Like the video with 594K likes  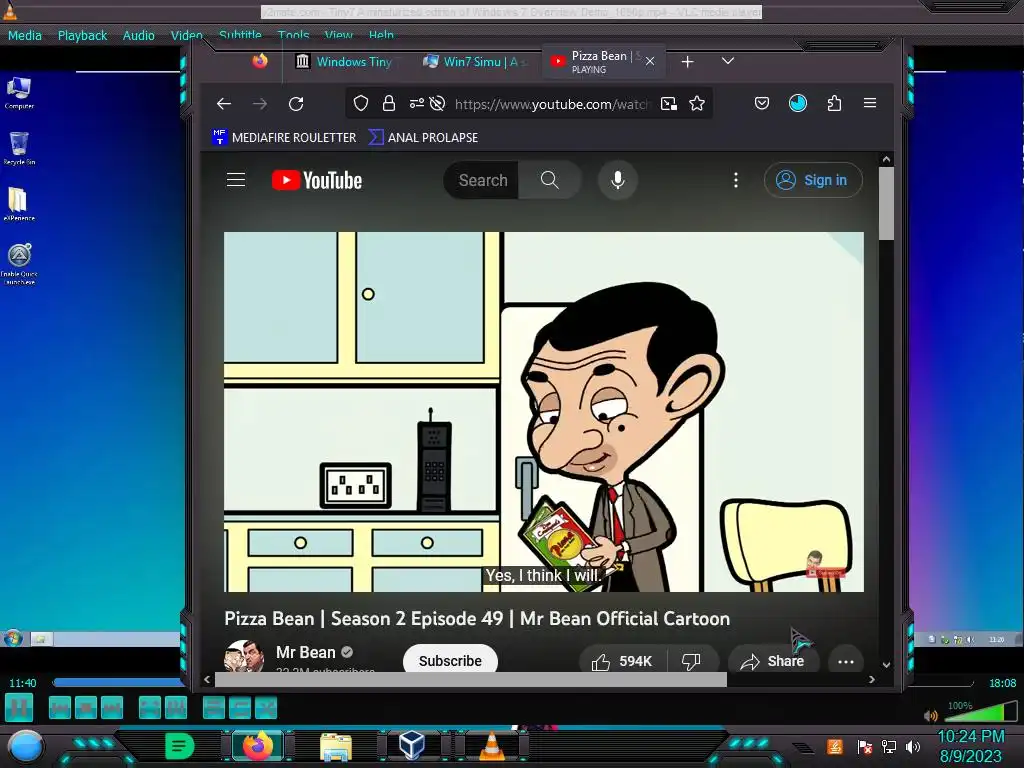point(622,661)
